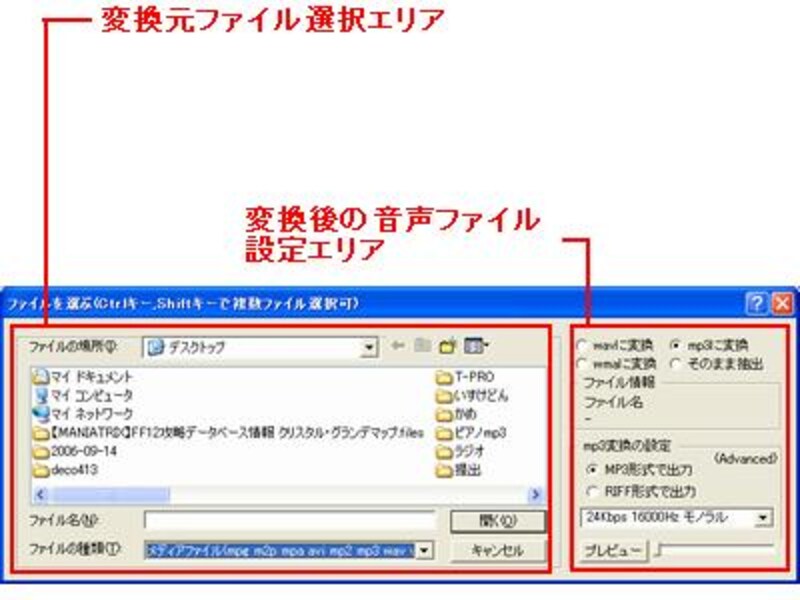Go up one folder level
The width and height of the screenshot is (800, 600).
pos(421,345)
